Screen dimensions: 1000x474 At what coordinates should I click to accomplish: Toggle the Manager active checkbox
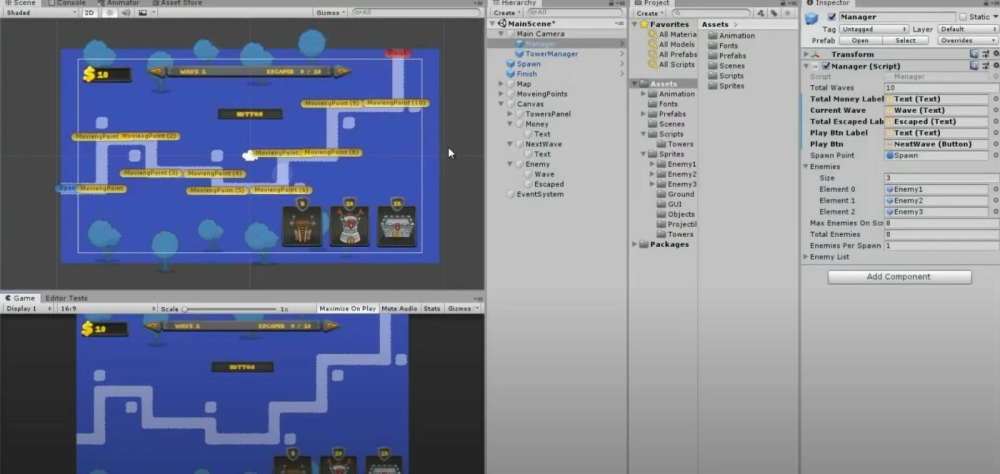(x=832, y=17)
